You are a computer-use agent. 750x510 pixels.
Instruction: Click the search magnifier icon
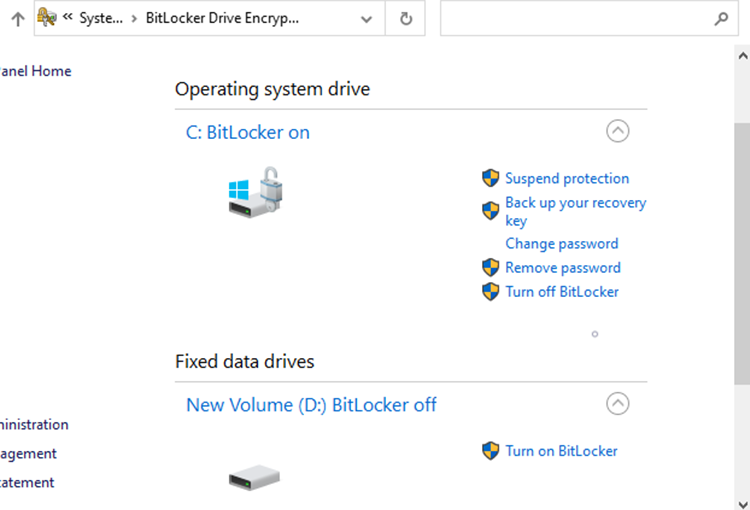(x=720, y=18)
